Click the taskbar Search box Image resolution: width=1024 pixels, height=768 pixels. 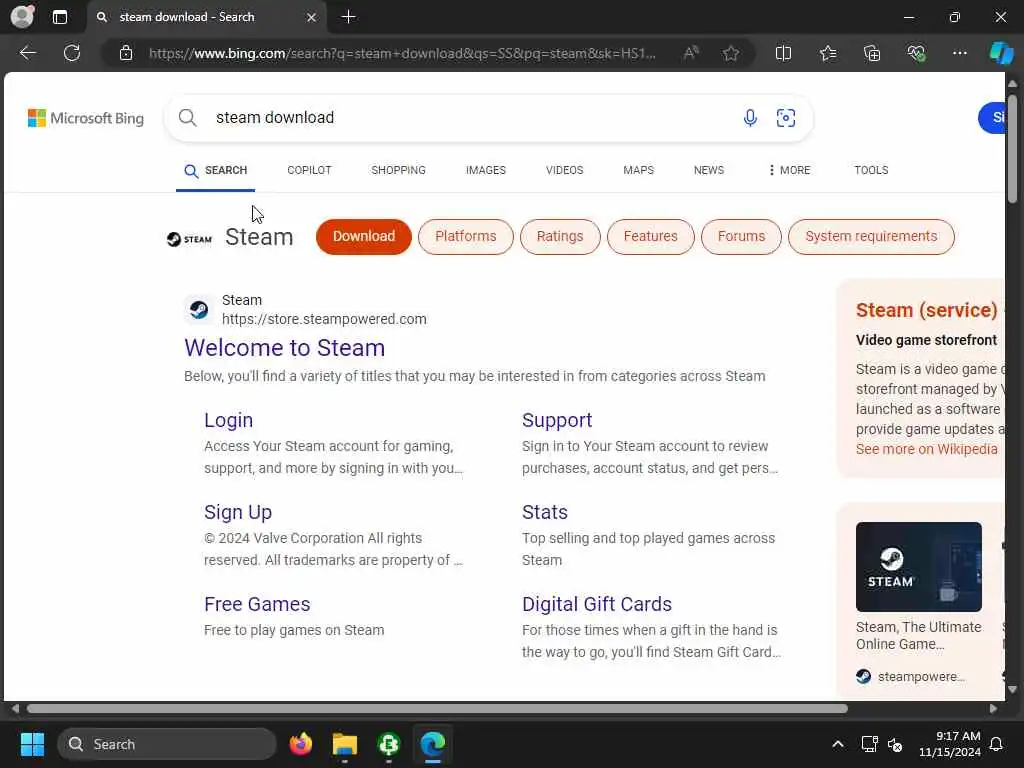[167, 744]
